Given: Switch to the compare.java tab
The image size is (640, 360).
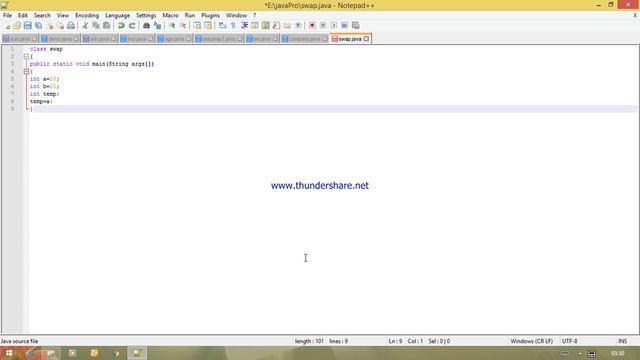Looking at the screenshot, I should click(x=304, y=39).
